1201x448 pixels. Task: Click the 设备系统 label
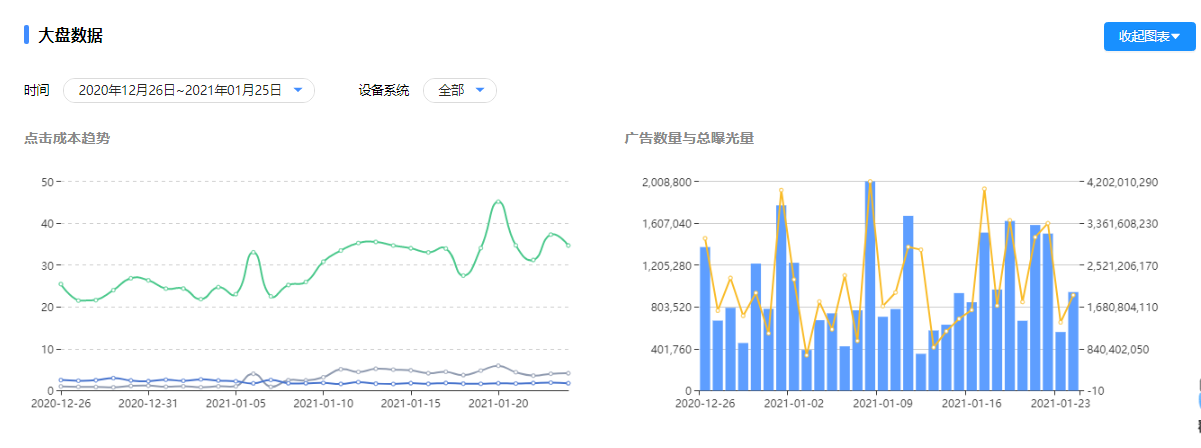[x=384, y=91]
